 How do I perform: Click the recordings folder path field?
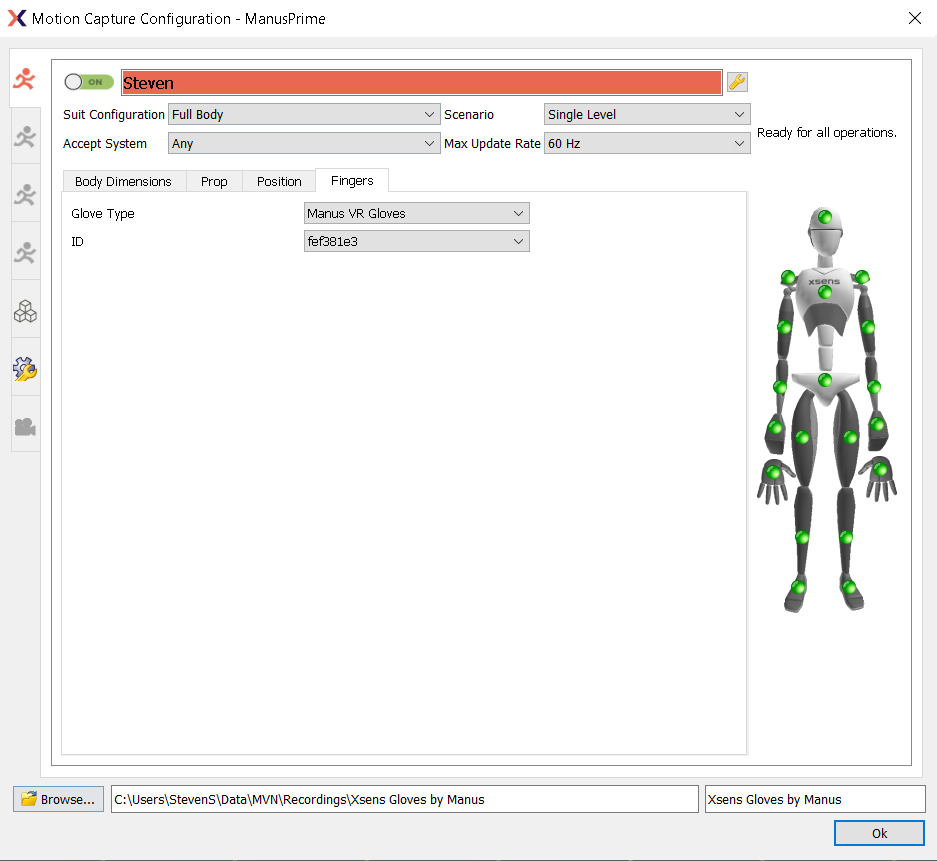click(x=404, y=799)
